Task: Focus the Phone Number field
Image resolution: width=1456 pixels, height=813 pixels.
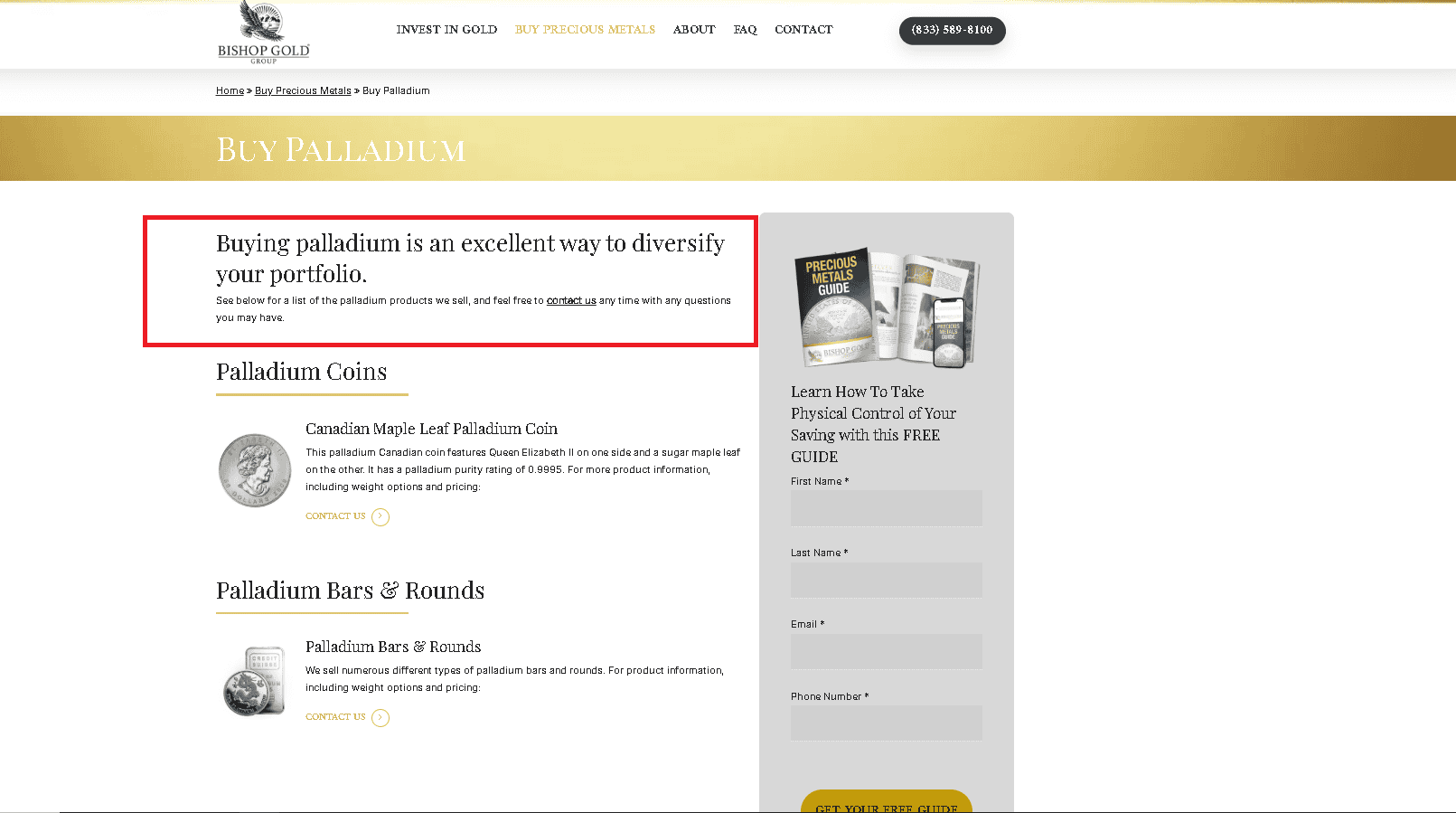Action: [887, 723]
